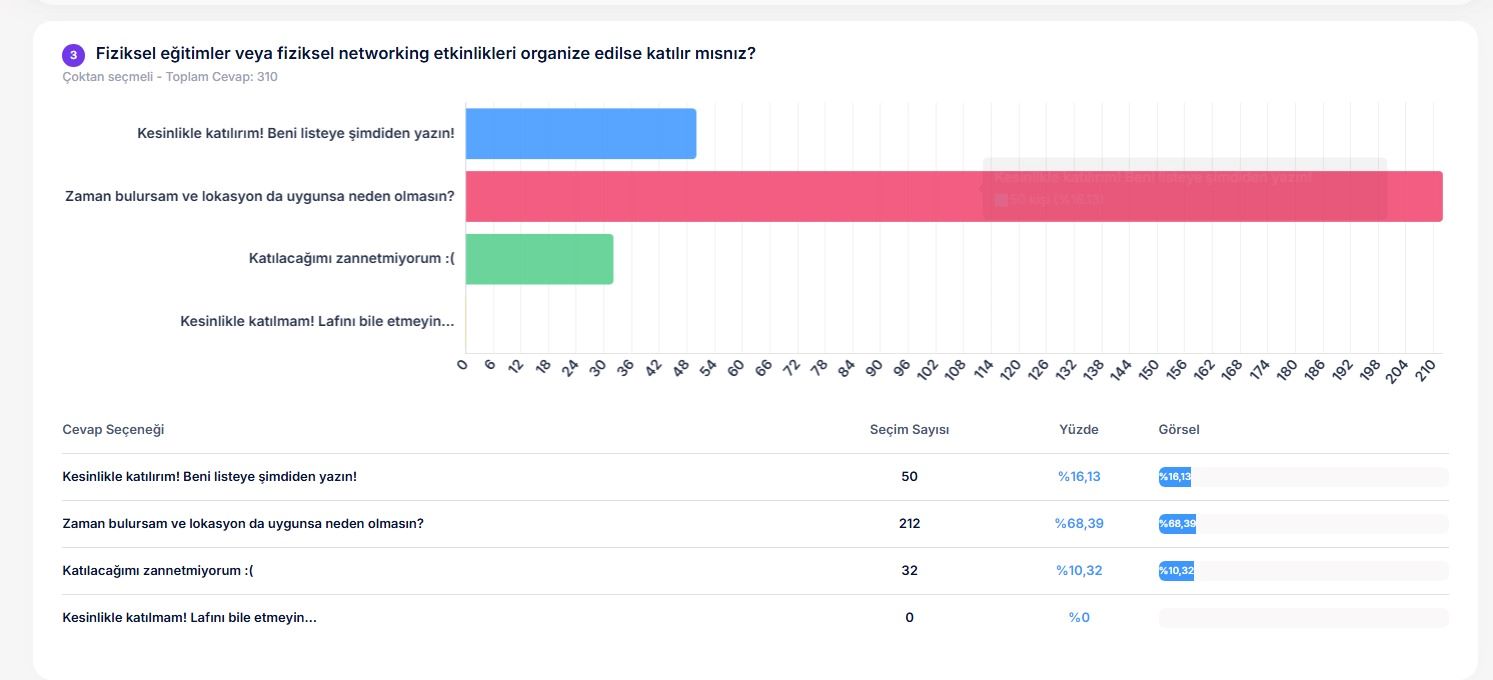The height and width of the screenshot is (680, 1493).
Task: Click the %16,13 percentage text
Action: (1078, 477)
